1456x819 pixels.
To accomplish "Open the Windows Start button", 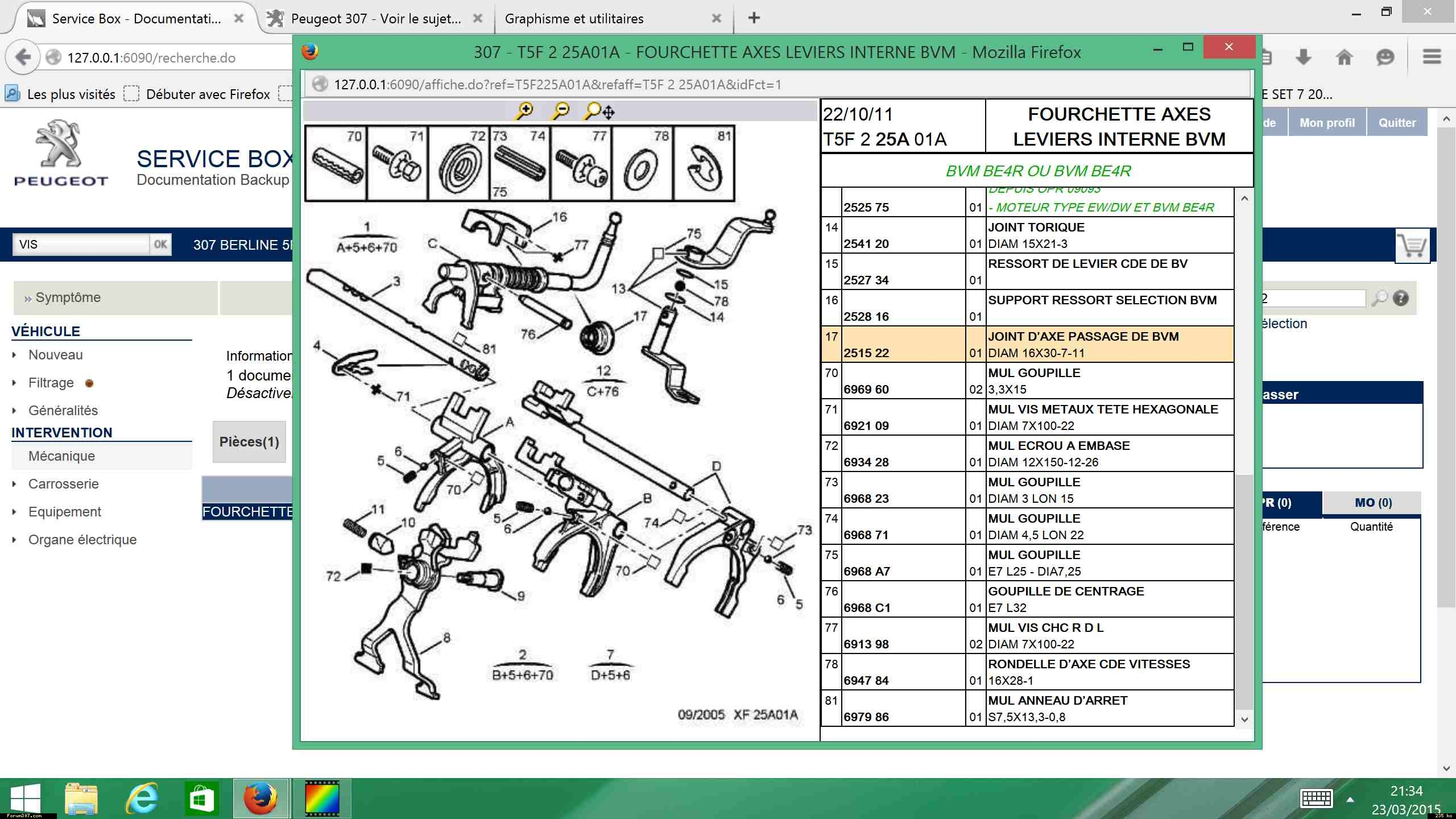I will (26, 799).
